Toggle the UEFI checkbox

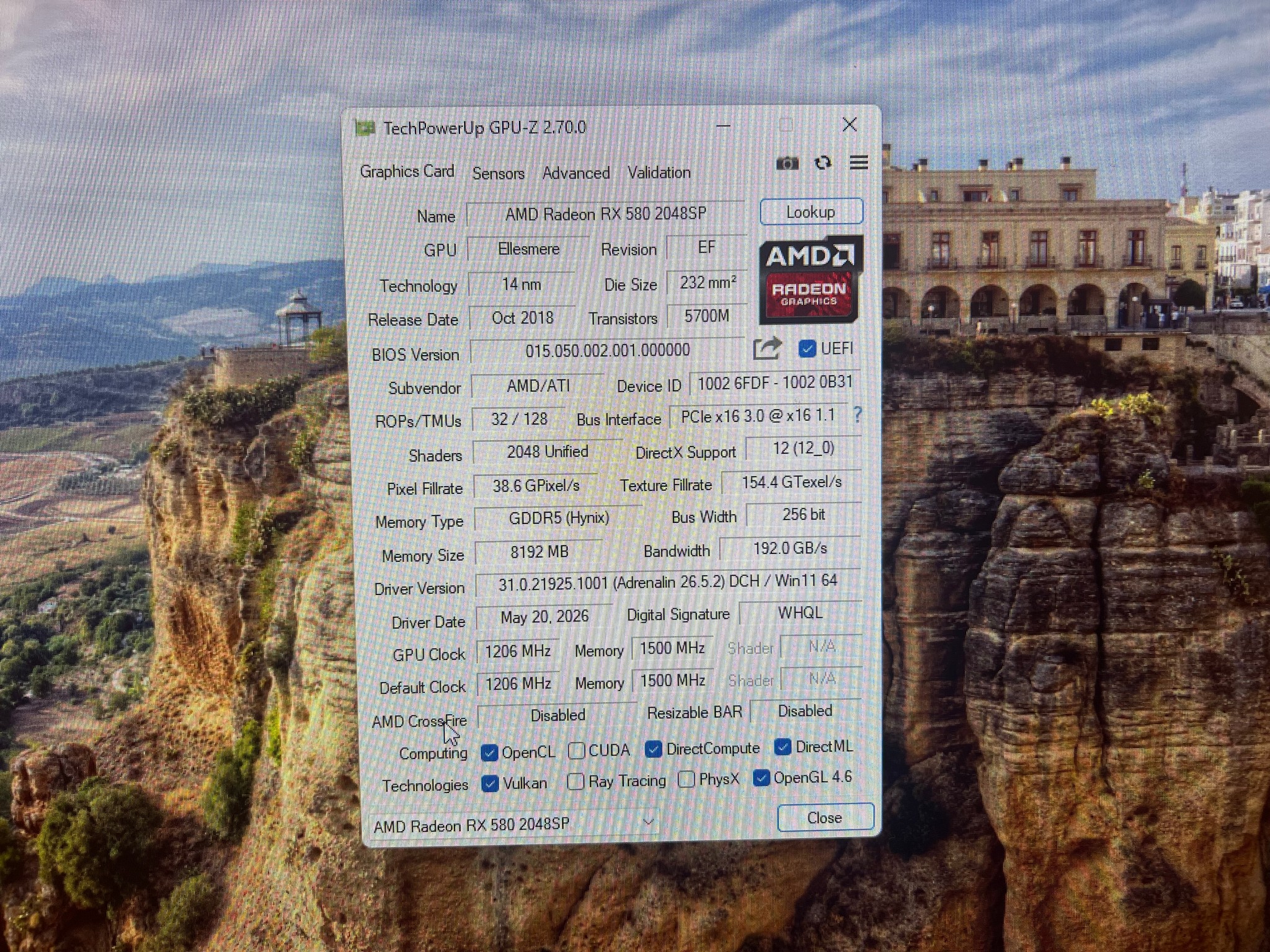[x=807, y=349]
